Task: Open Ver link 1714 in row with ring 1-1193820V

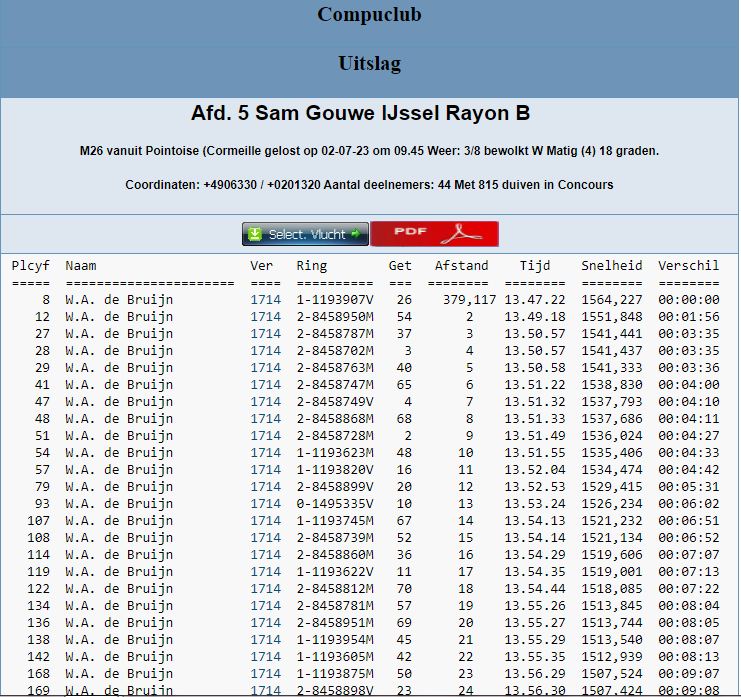Action: click(265, 470)
